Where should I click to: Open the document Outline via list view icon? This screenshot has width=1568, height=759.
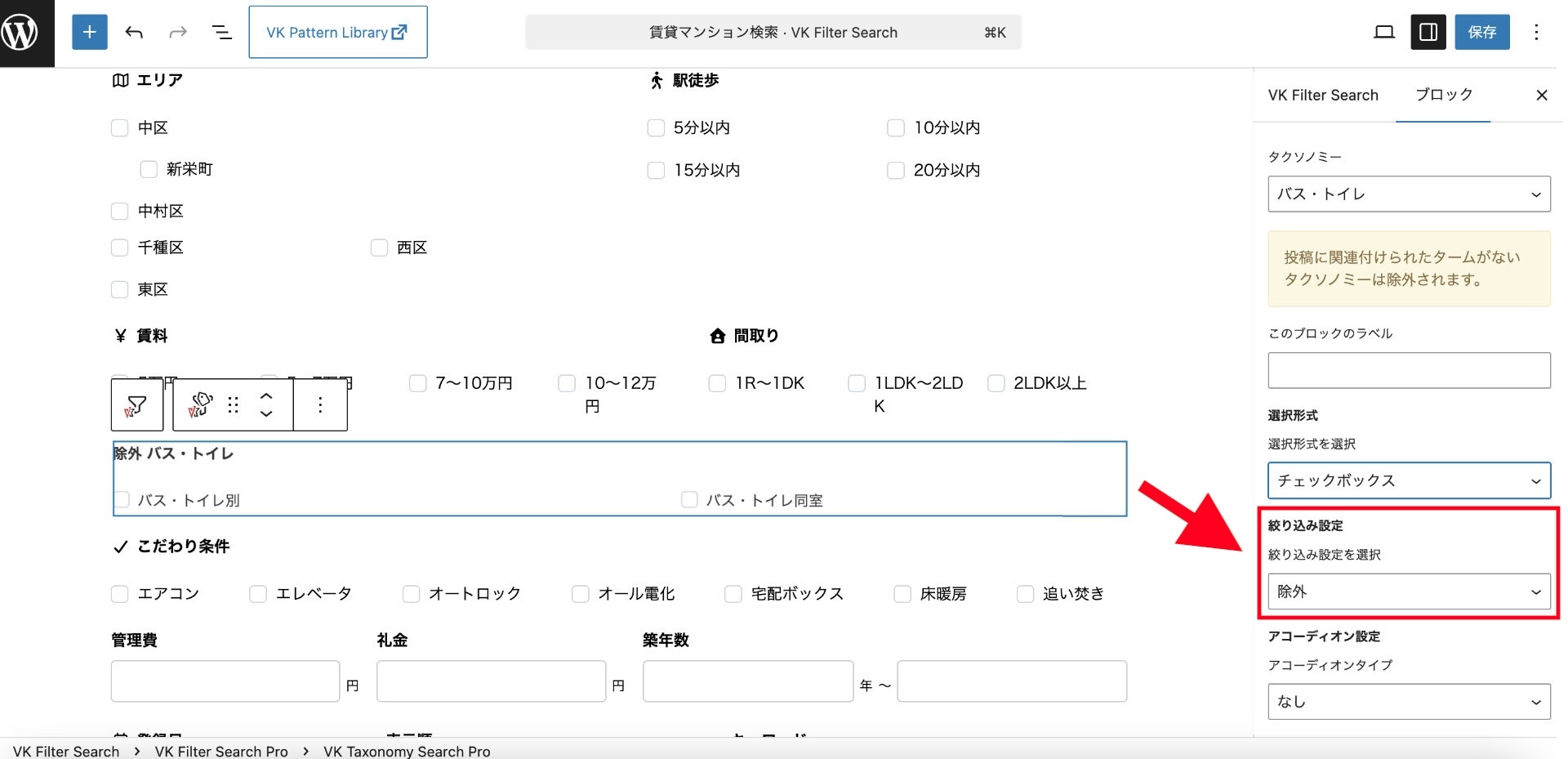(221, 33)
